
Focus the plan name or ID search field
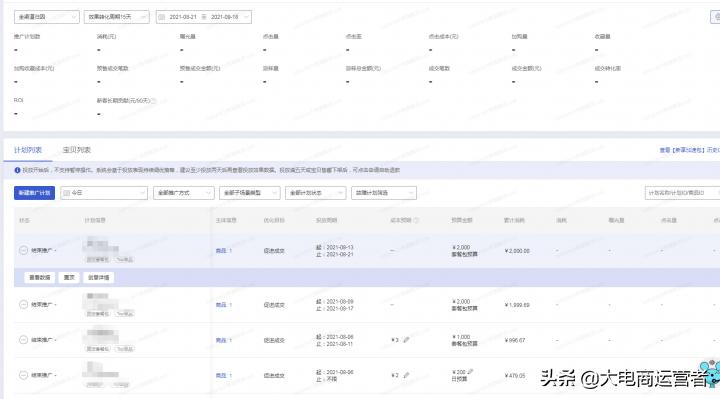coord(682,193)
